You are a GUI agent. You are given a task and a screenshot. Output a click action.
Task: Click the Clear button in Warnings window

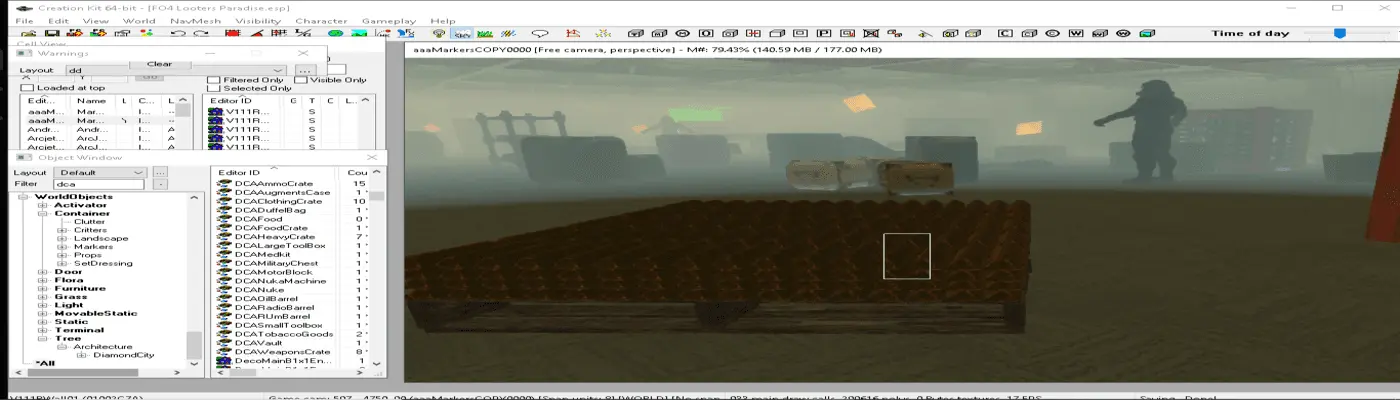pos(160,63)
